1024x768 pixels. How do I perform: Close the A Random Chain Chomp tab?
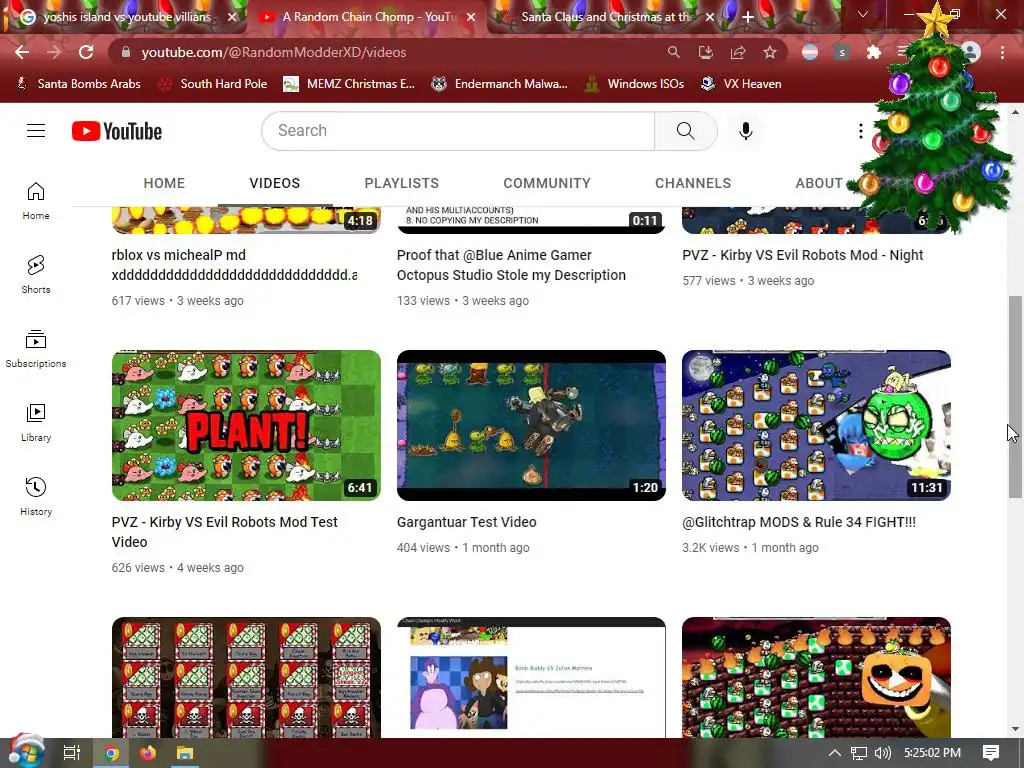(472, 18)
